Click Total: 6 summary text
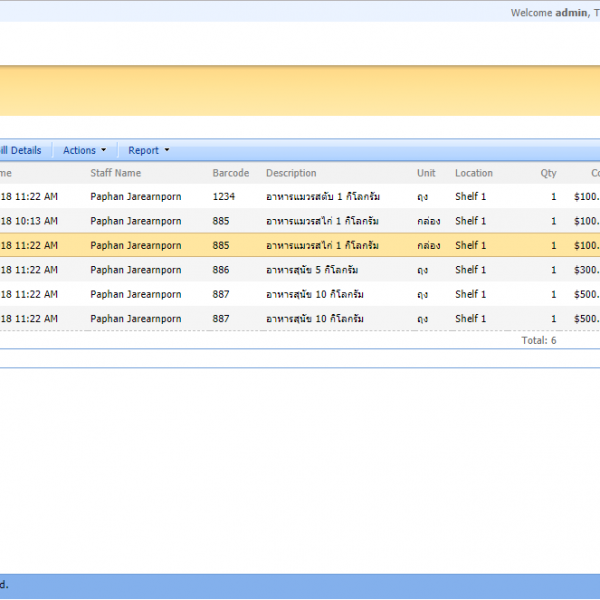This screenshot has height=600, width=600. (539, 340)
